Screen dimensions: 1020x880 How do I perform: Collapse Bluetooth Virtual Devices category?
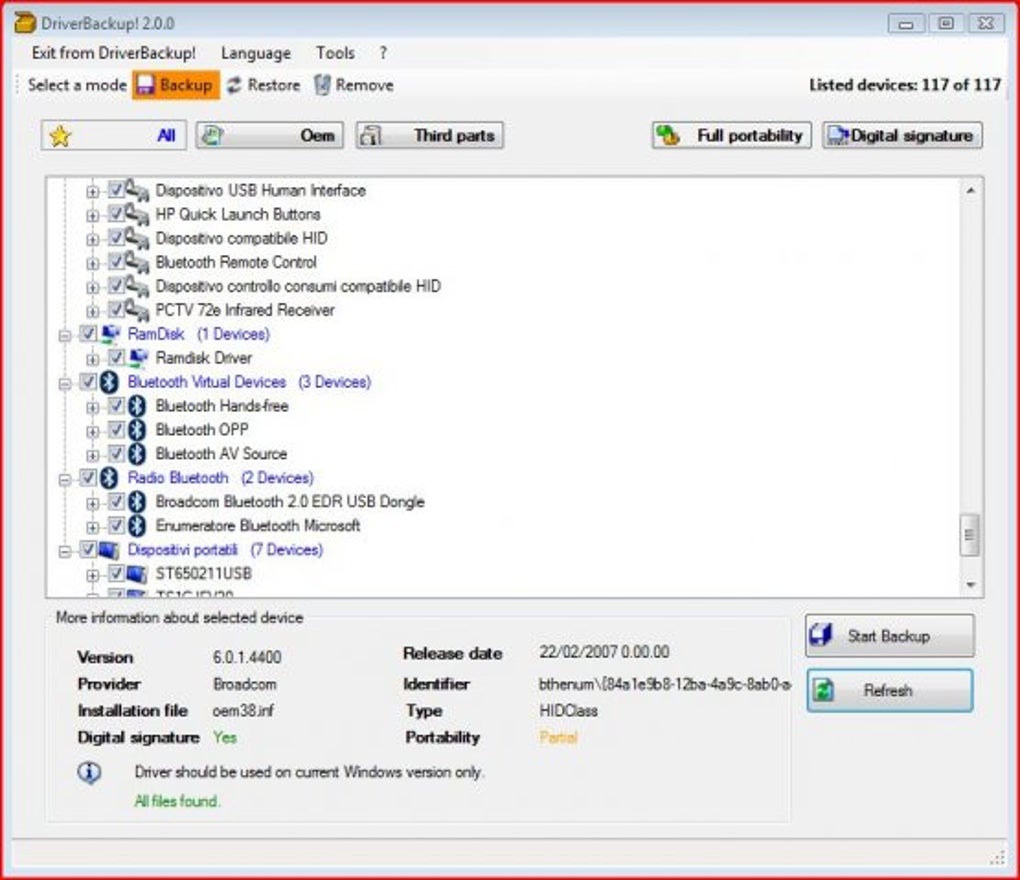pos(64,384)
